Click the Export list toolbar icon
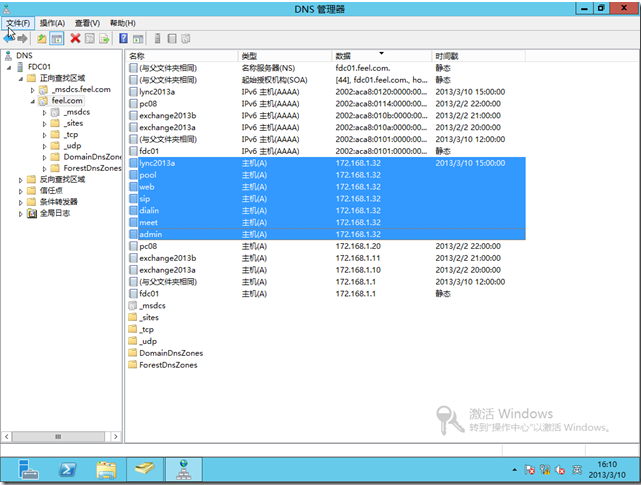The image size is (641, 485). [104, 39]
